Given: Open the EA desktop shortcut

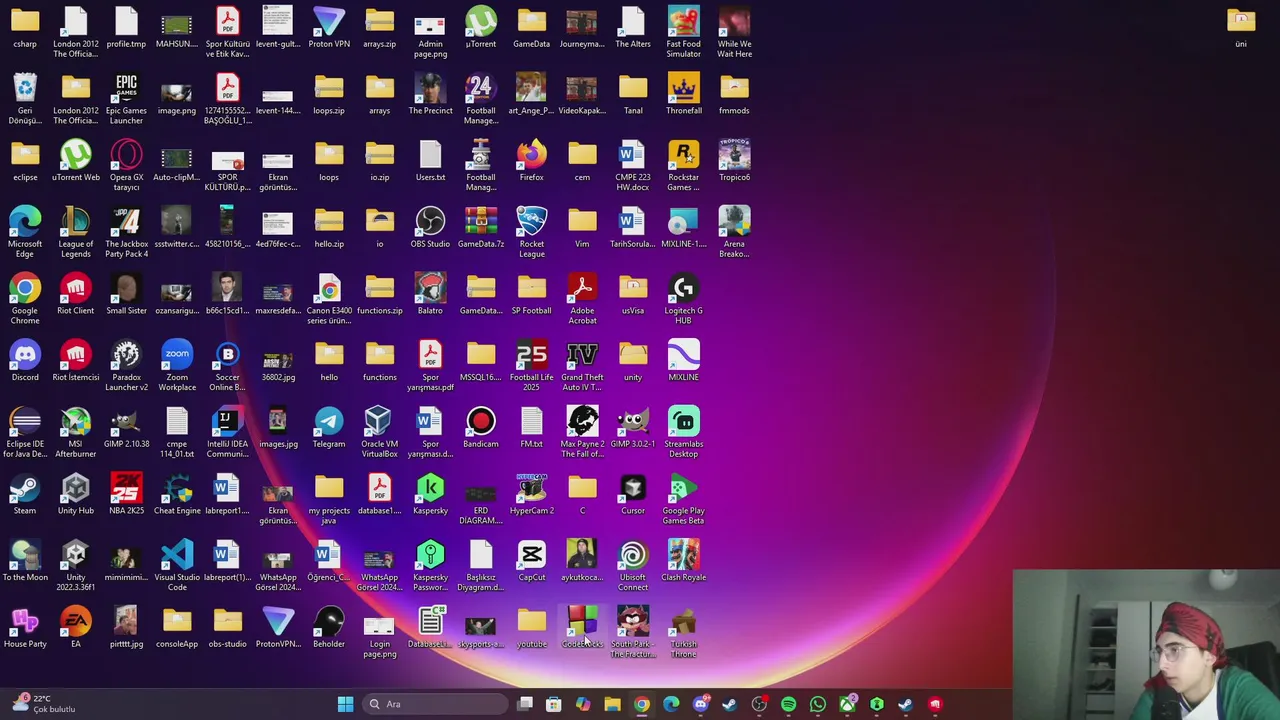Looking at the screenshot, I should click(x=75, y=627).
